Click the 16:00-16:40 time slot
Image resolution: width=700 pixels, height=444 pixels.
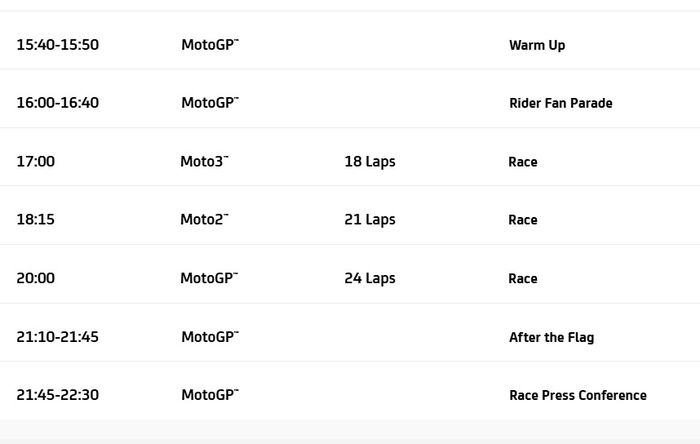pyautogui.click(x=57, y=103)
